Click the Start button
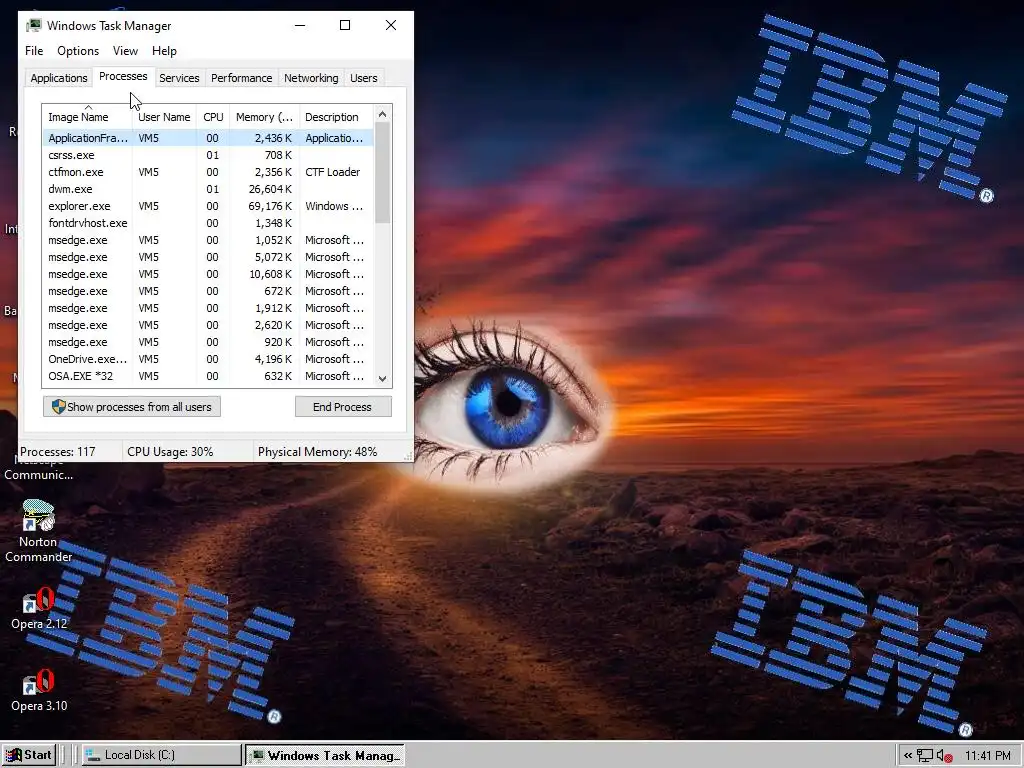1024x768 pixels. pyautogui.click(x=29, y=755)
